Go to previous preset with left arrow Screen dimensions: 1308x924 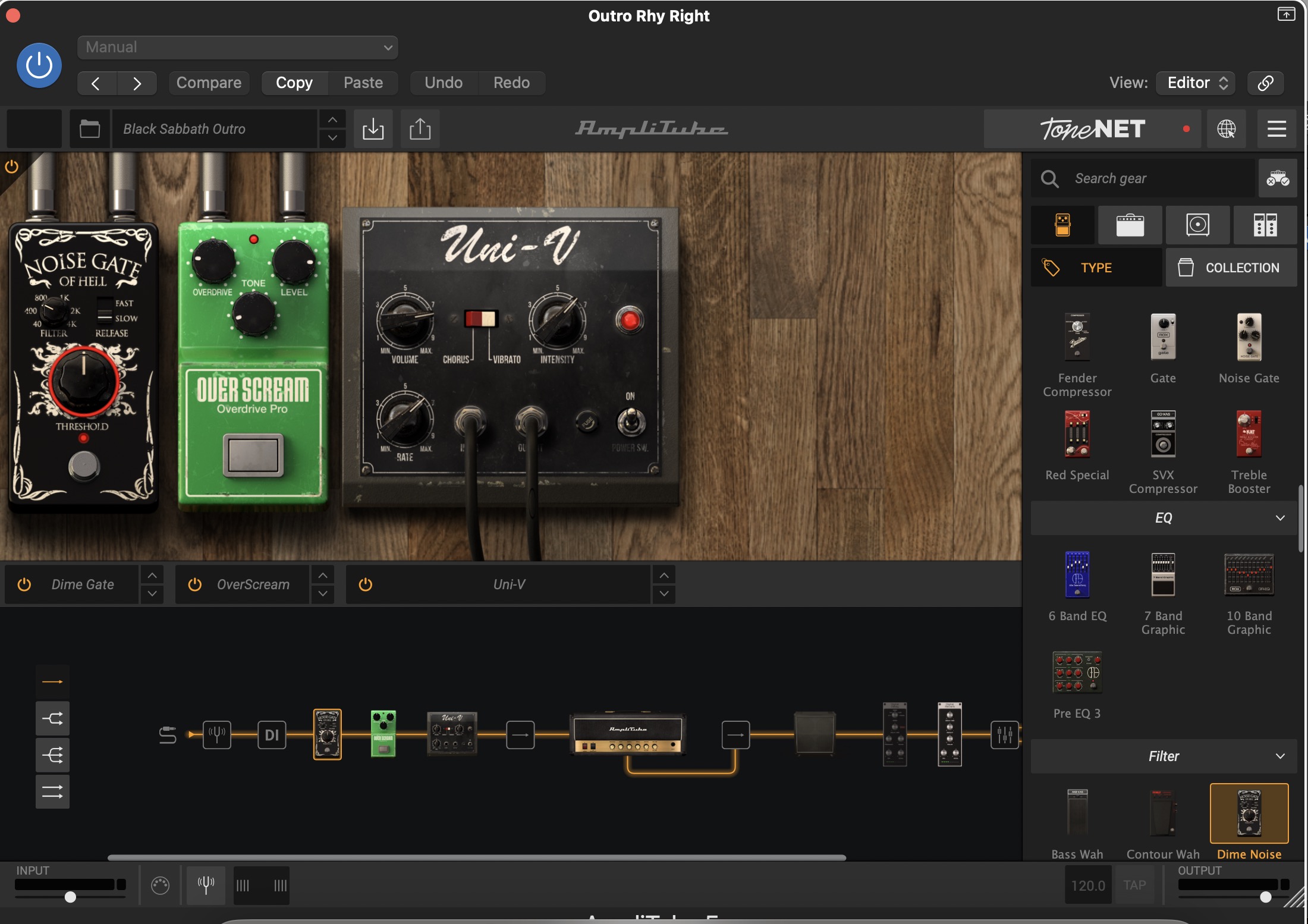(97, 83)
